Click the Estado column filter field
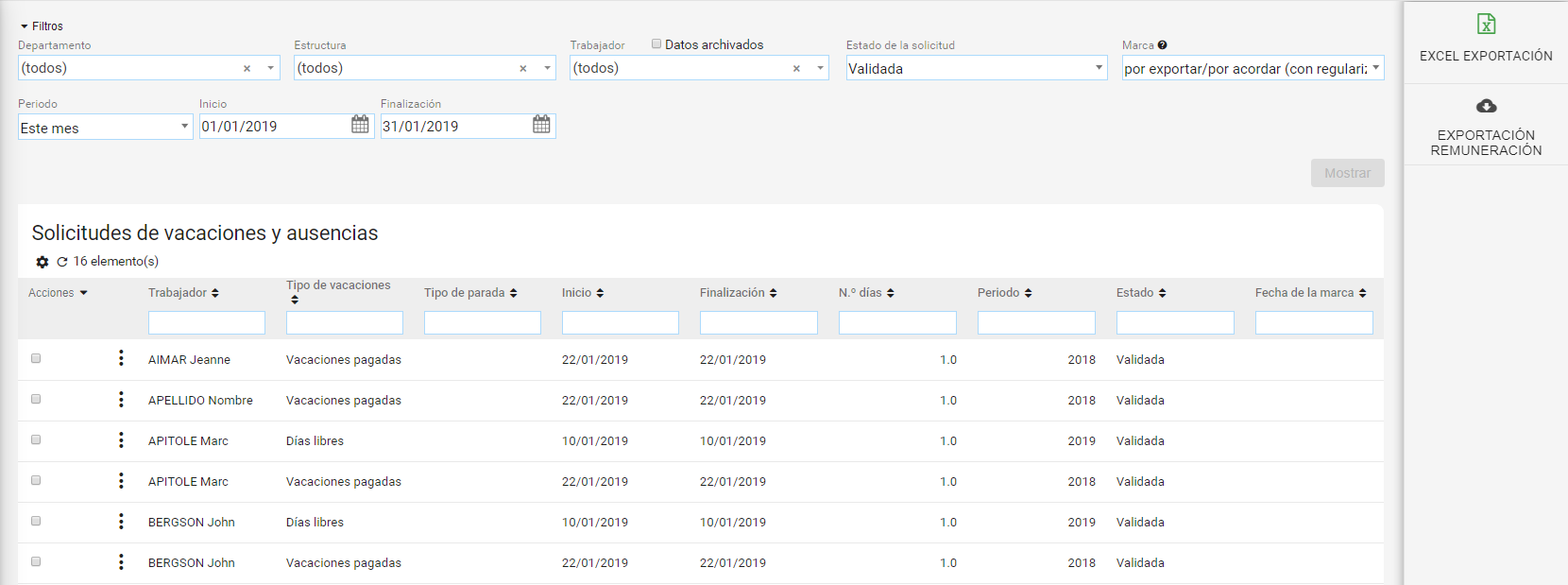 click(1175, 322)
